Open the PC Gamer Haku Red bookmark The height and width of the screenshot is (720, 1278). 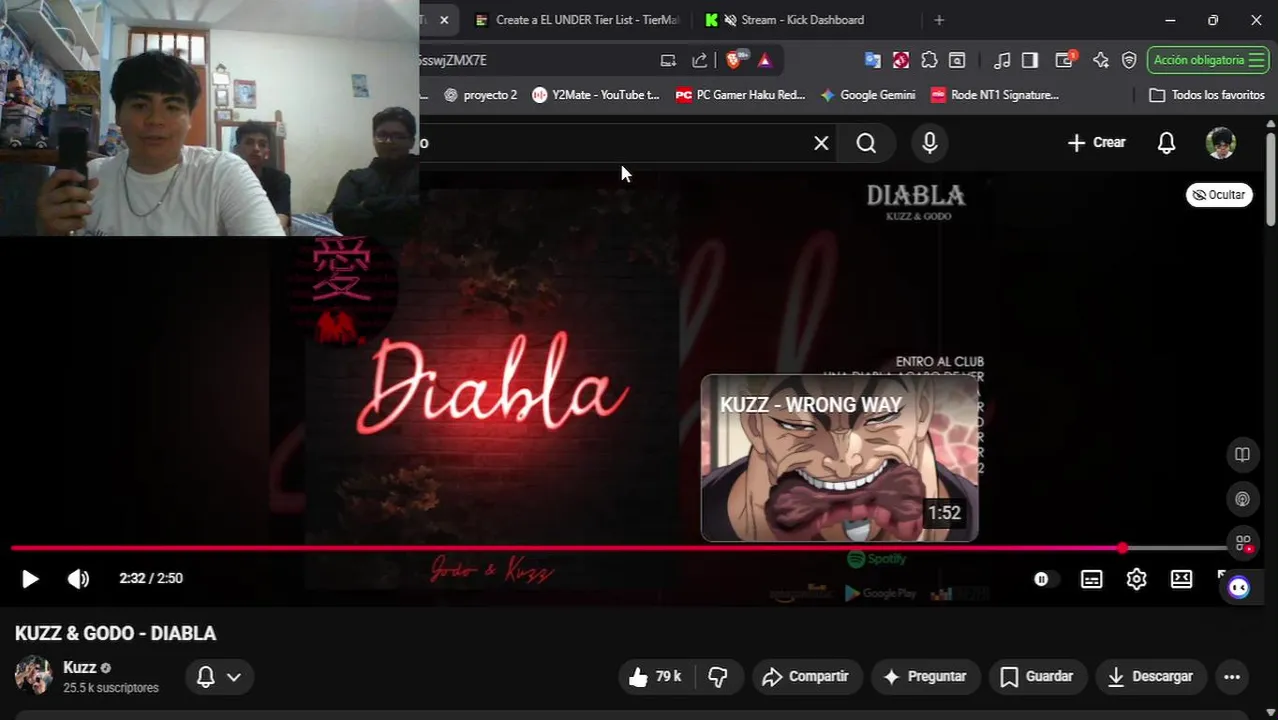click(x=740, y=95)
